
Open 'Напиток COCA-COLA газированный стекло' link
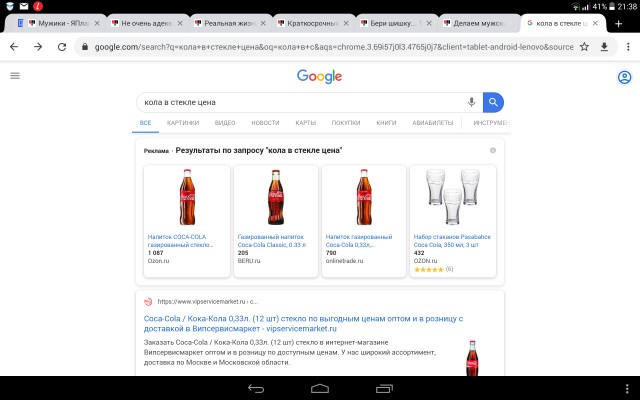[180, 241]
